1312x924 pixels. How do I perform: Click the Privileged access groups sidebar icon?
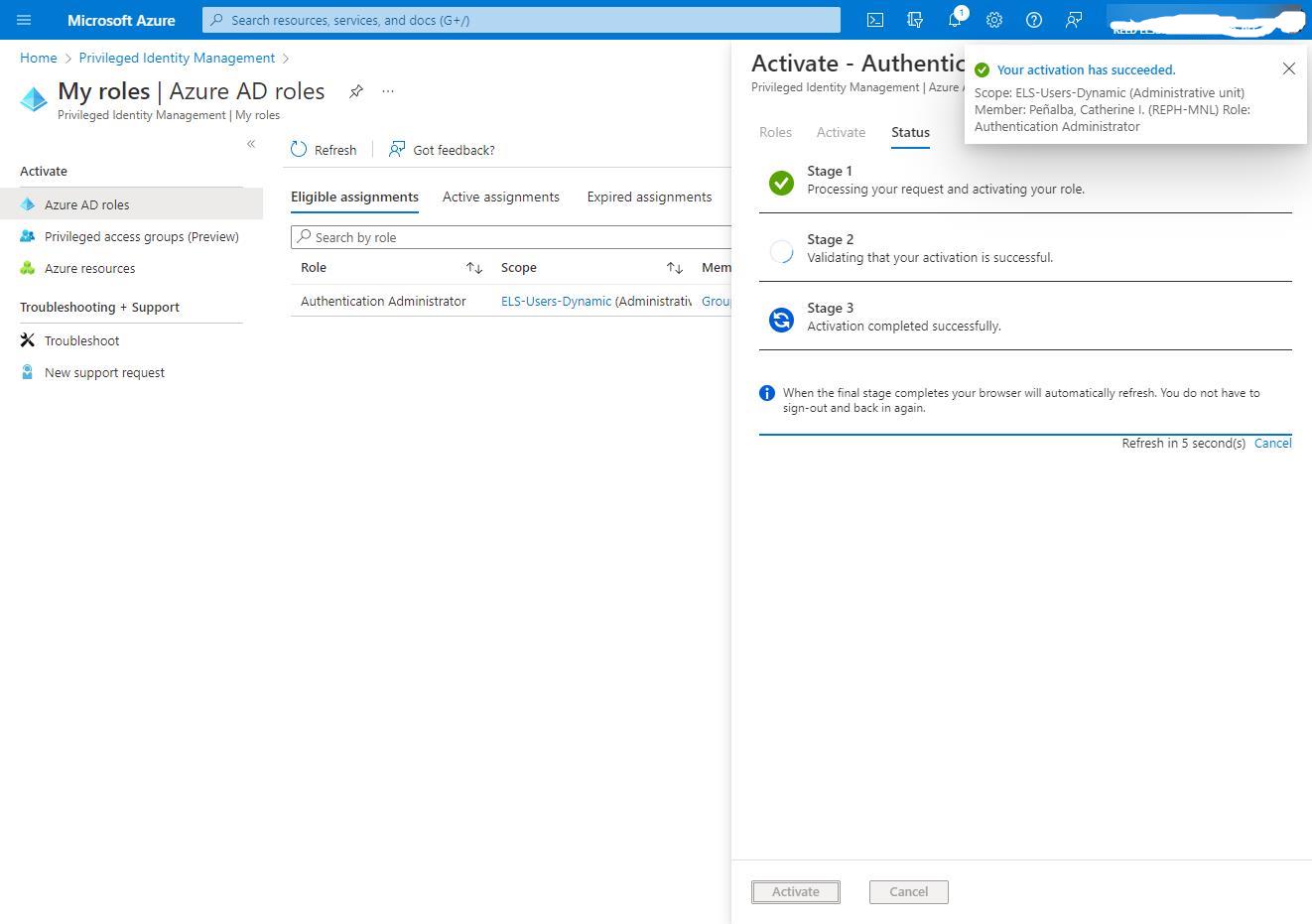[x=27, y=236]
